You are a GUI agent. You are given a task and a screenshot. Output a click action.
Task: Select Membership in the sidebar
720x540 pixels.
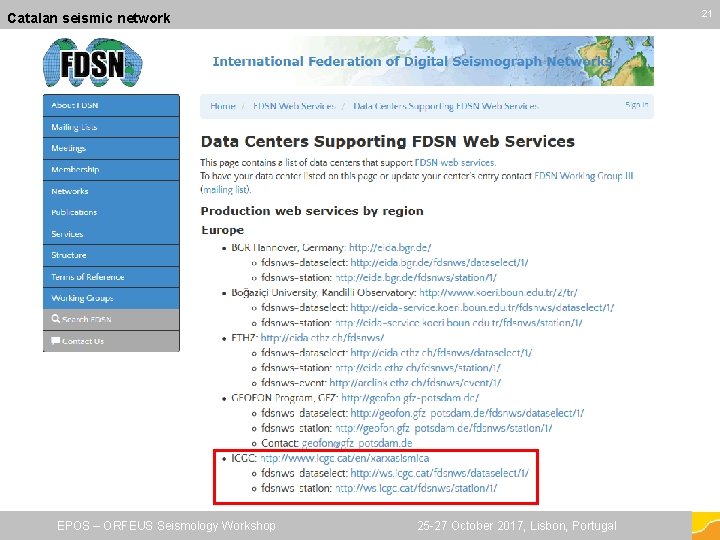click(111, 169)
